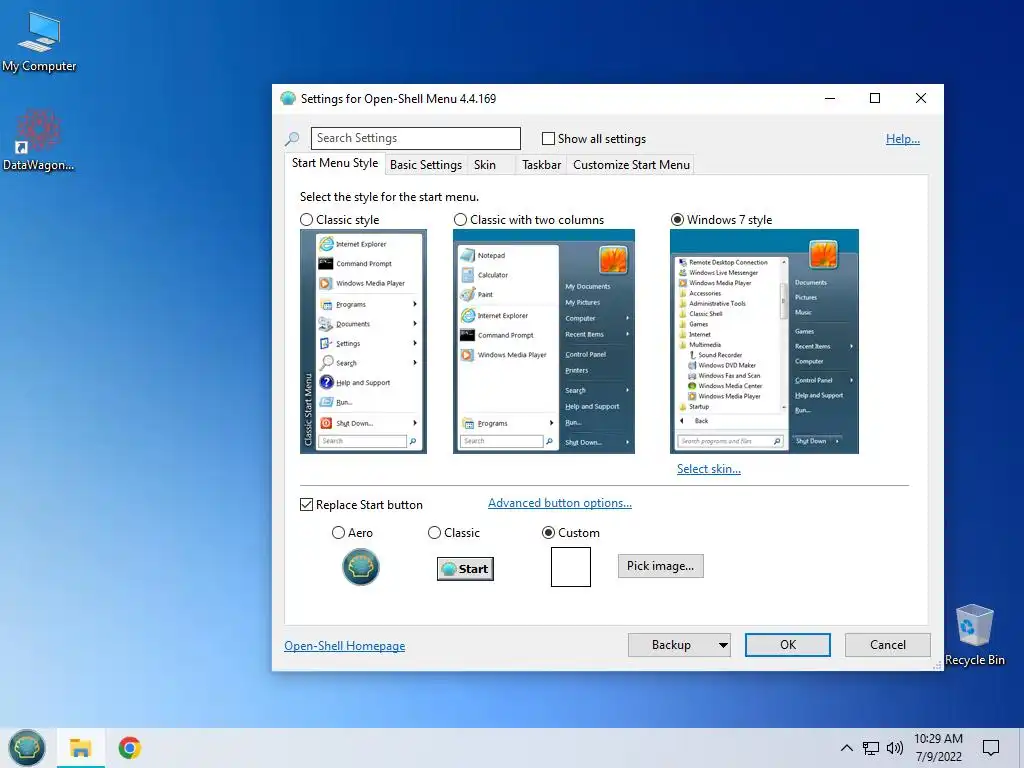This screenshot has width=1024, height=768.
Task: Open the network status tray icon
Action: (x=871, y=748)
